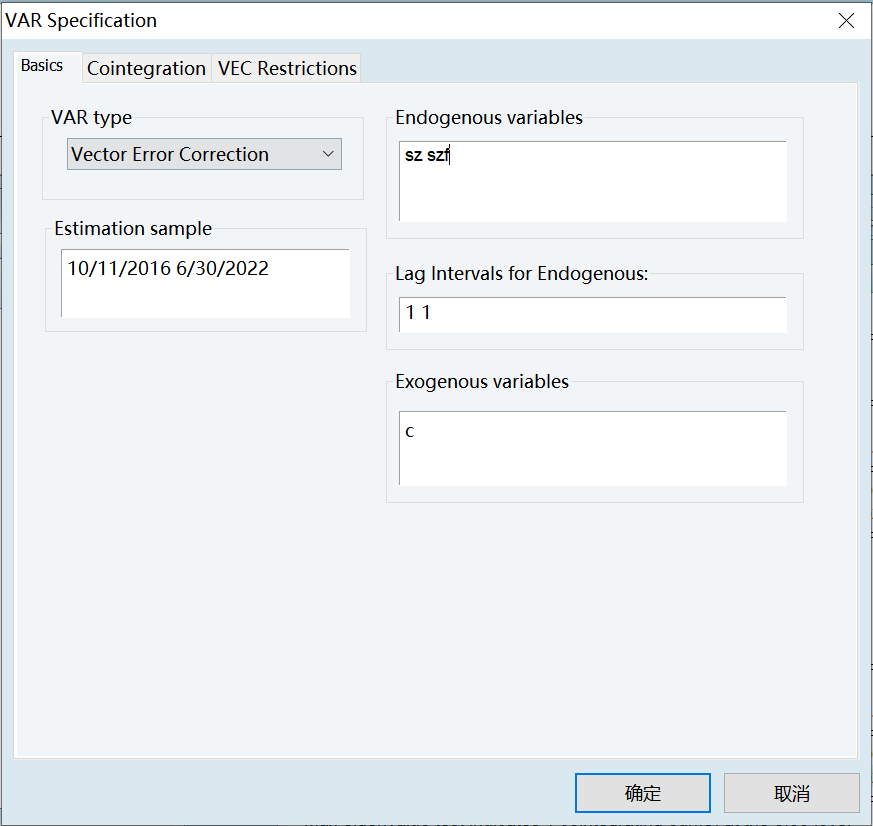
Task: Click the "Lag Intervals for Endogenous:" label
Action: click(x=522, y=273)
